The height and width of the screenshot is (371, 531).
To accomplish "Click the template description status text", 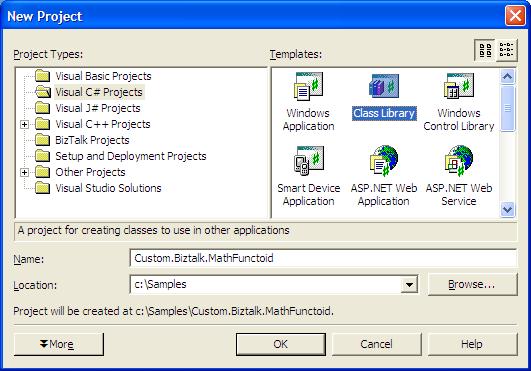I will pos(153,231).
